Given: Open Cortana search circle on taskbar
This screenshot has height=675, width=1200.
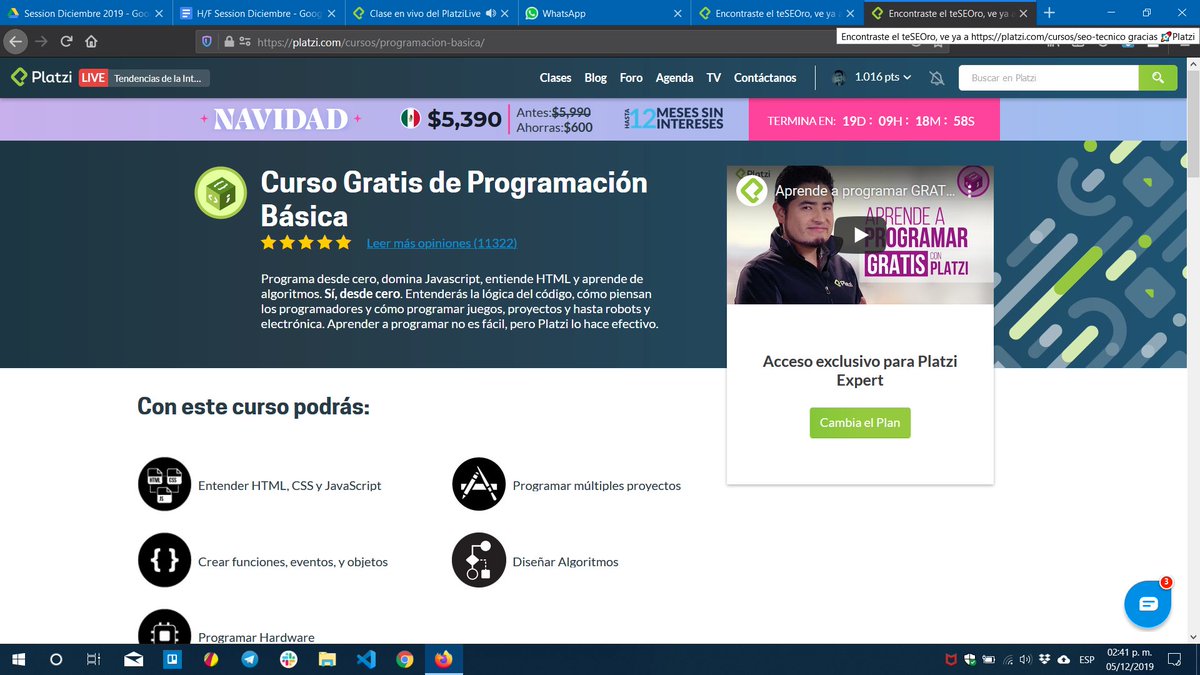Looking at the screenshot, I should coord(56,659).
